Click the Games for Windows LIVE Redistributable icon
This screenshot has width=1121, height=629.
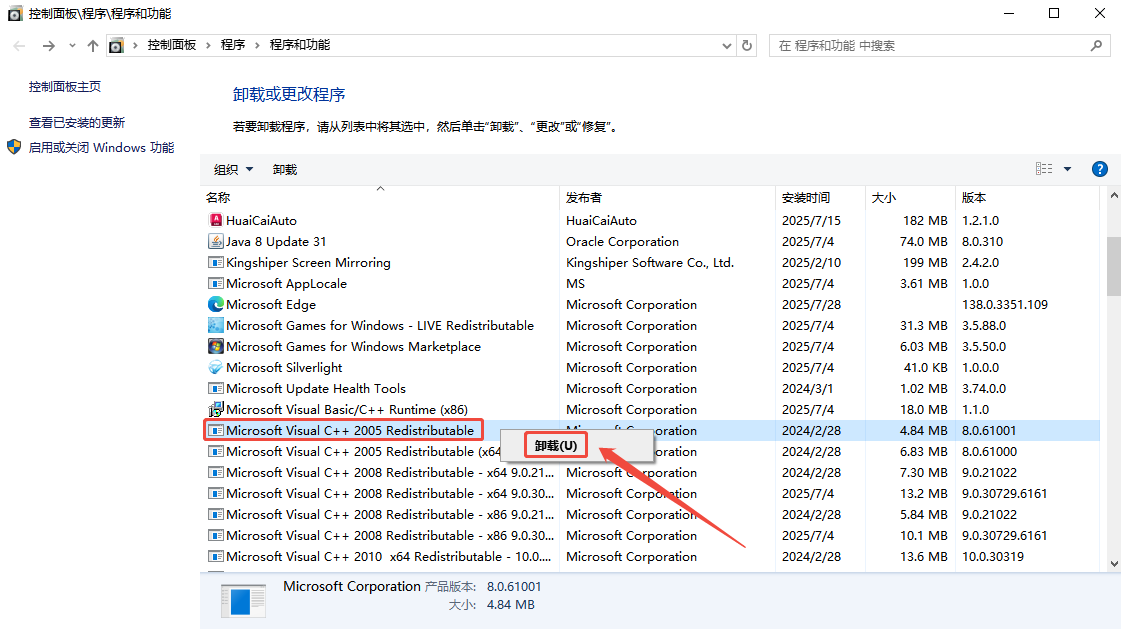pyautogui.click(x=215, y=325)
